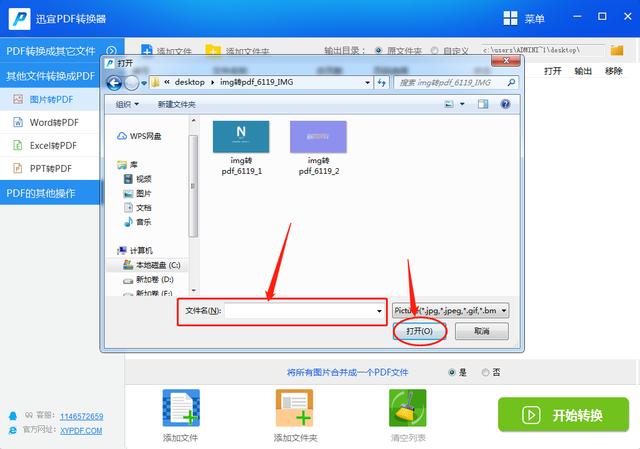Click the green 开始转换 button
640x449 pixels.
tap(563, 415)
